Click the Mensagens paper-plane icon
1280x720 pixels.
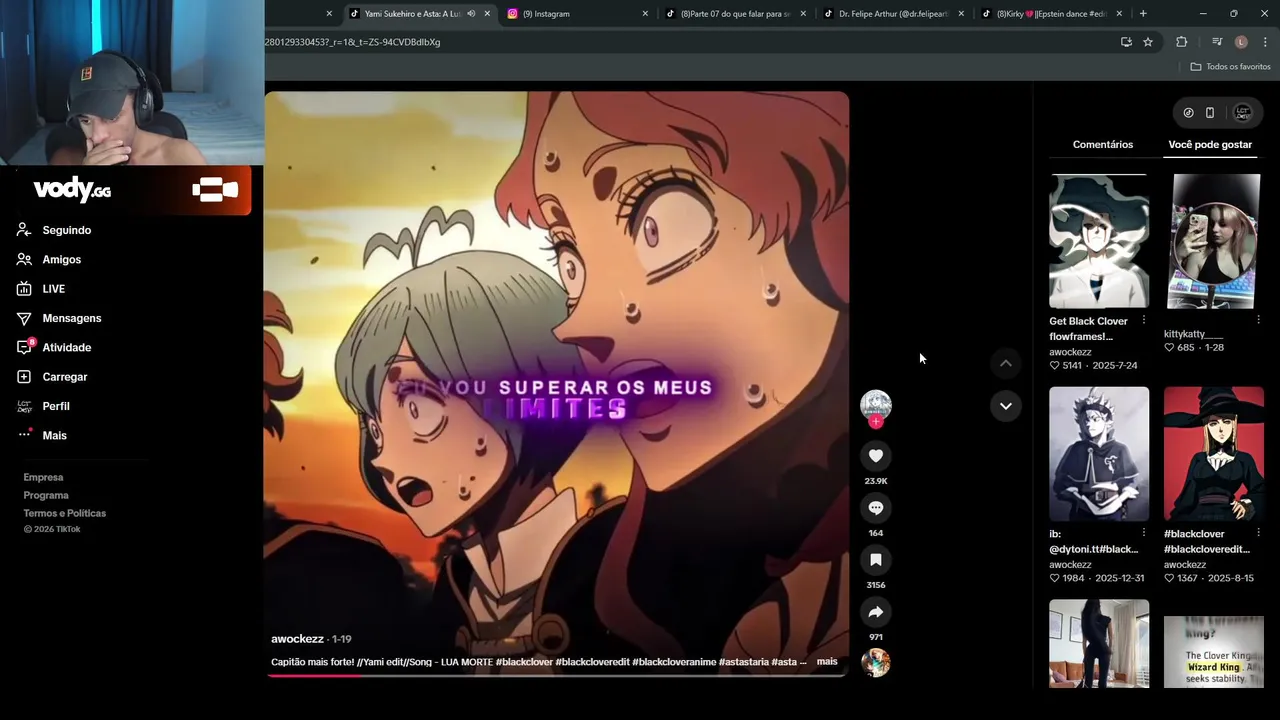(24, 318)
